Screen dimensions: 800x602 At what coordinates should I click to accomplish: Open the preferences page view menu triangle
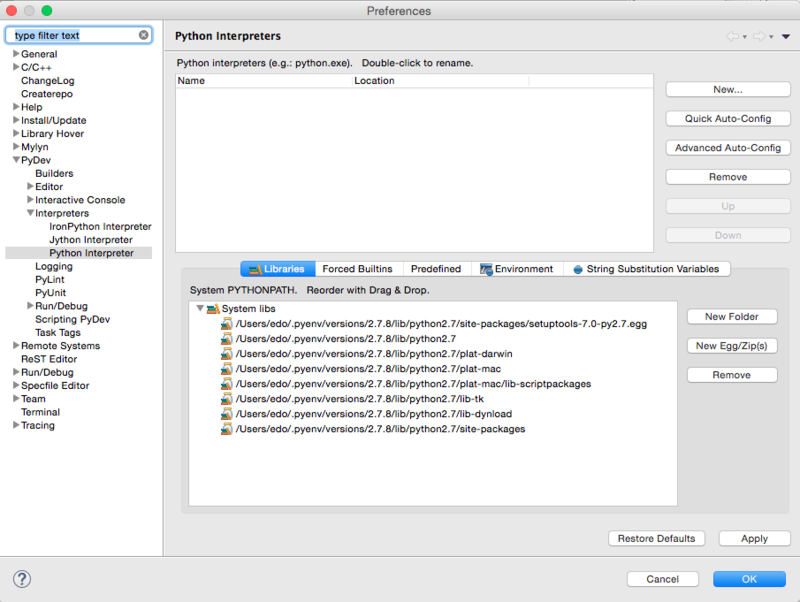tap(786, 36)
